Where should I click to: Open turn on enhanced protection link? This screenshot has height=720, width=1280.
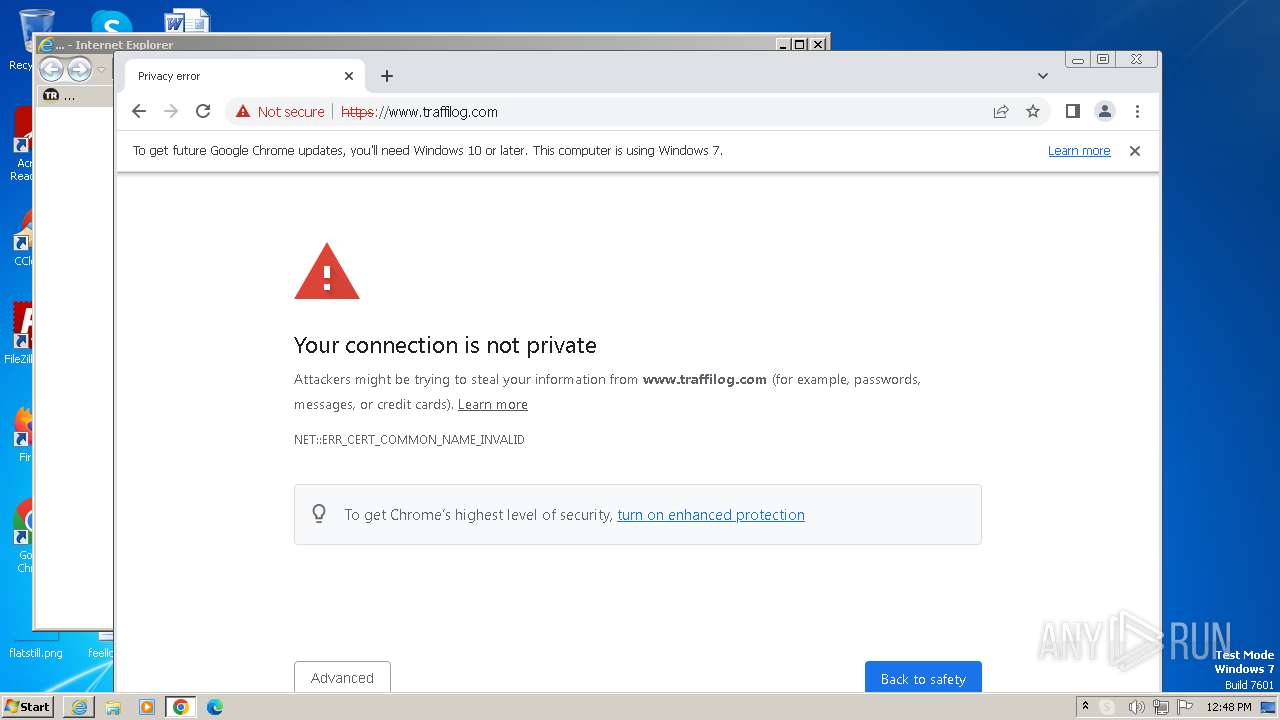click(711, 515)
